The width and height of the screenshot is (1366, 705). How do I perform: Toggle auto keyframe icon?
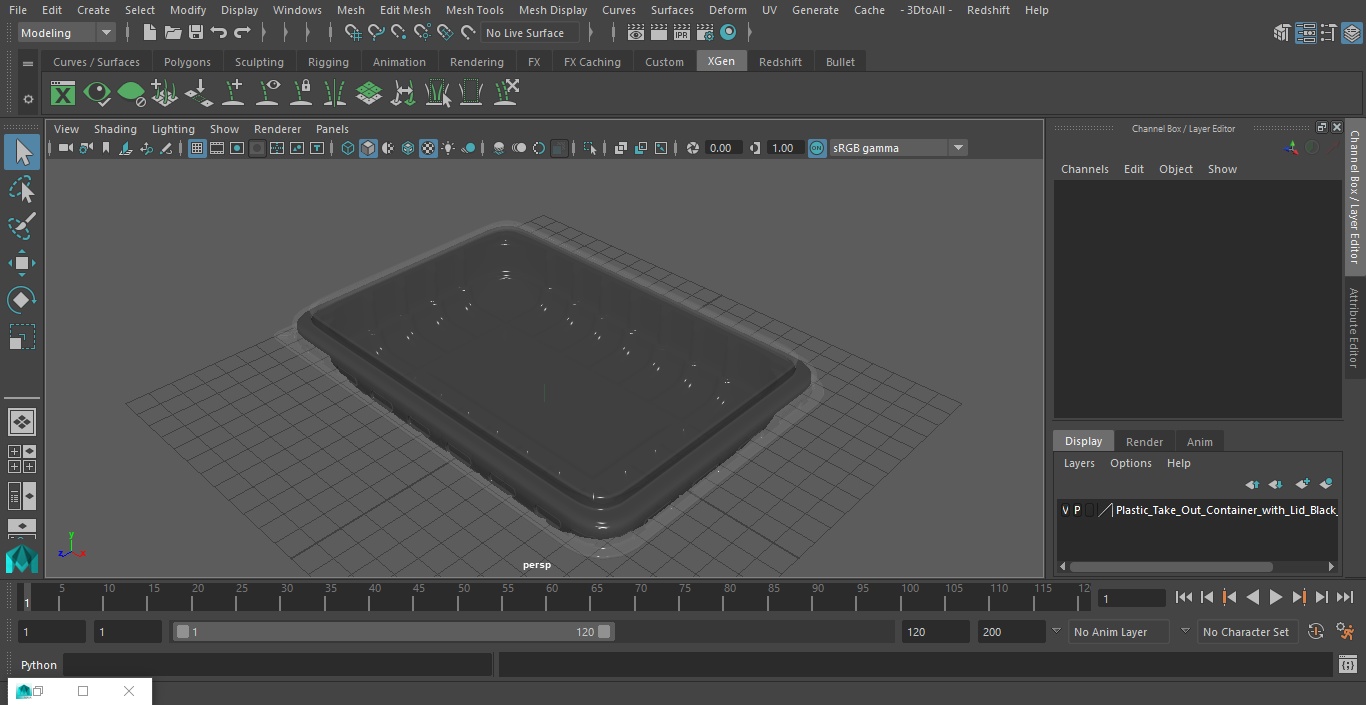click(1316, 631)
